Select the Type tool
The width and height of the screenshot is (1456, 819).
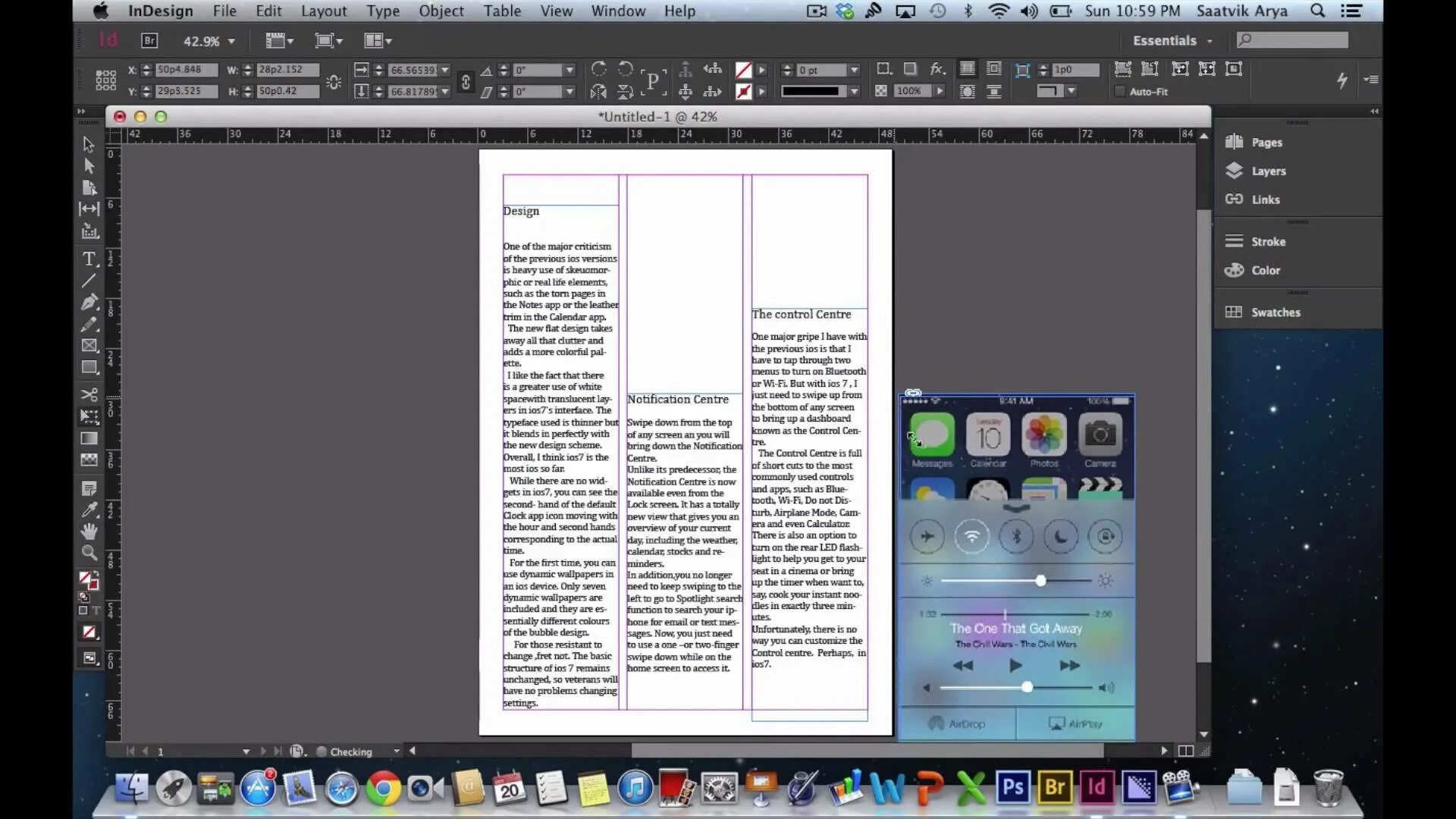coord(89,259)
